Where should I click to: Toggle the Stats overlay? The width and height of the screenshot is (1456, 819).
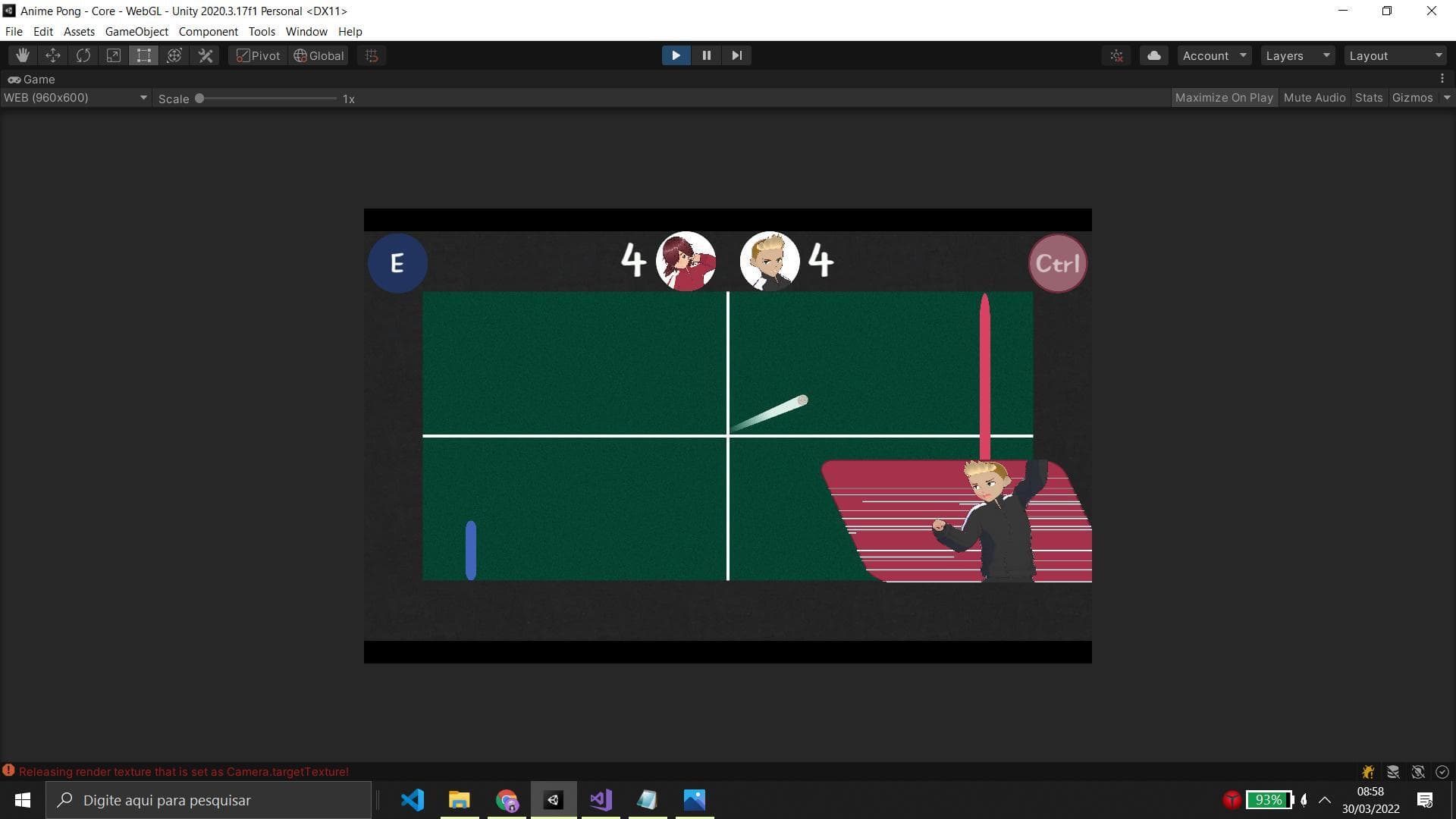pos(1368,98)
